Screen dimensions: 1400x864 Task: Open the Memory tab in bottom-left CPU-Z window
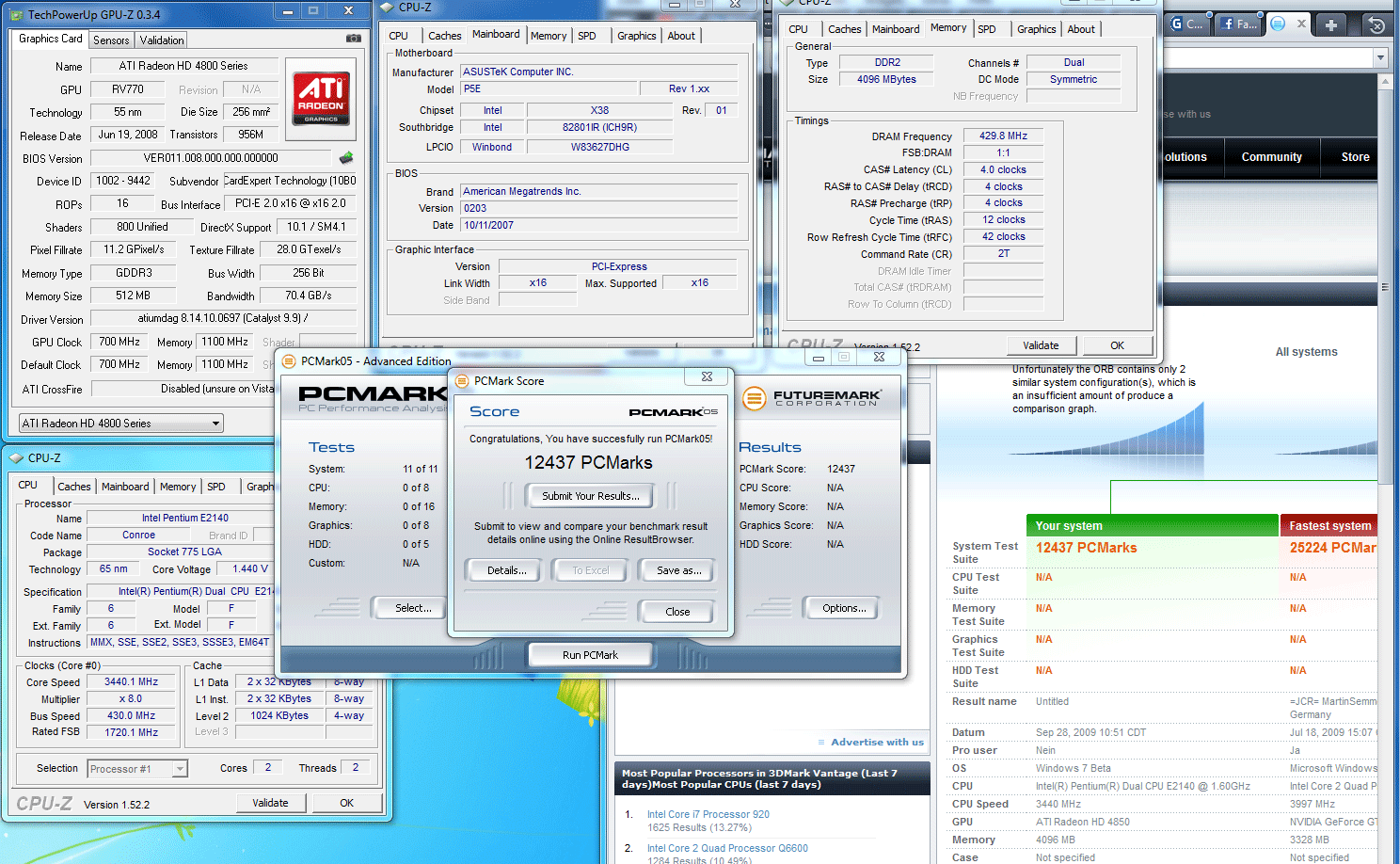coord(178,487)
